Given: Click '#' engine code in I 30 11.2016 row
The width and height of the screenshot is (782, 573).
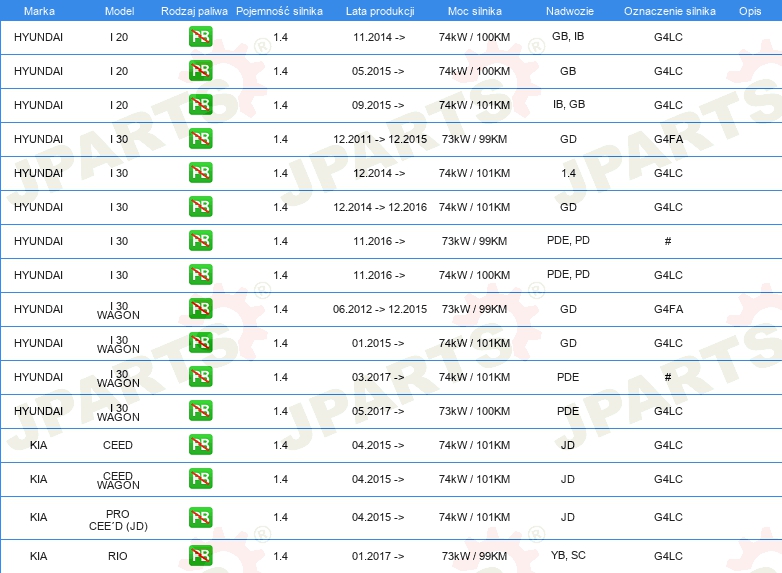Looking at the screenshot, I should (668, 241).
